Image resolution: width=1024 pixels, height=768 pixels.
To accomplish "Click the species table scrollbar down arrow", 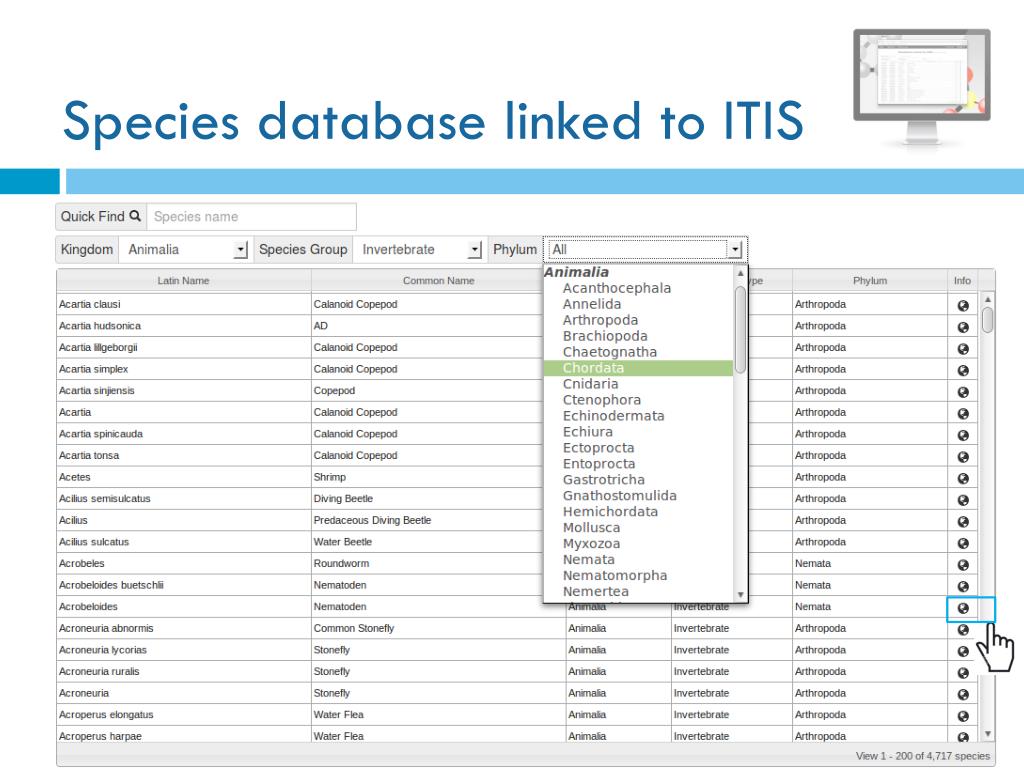I will [987, 734].
